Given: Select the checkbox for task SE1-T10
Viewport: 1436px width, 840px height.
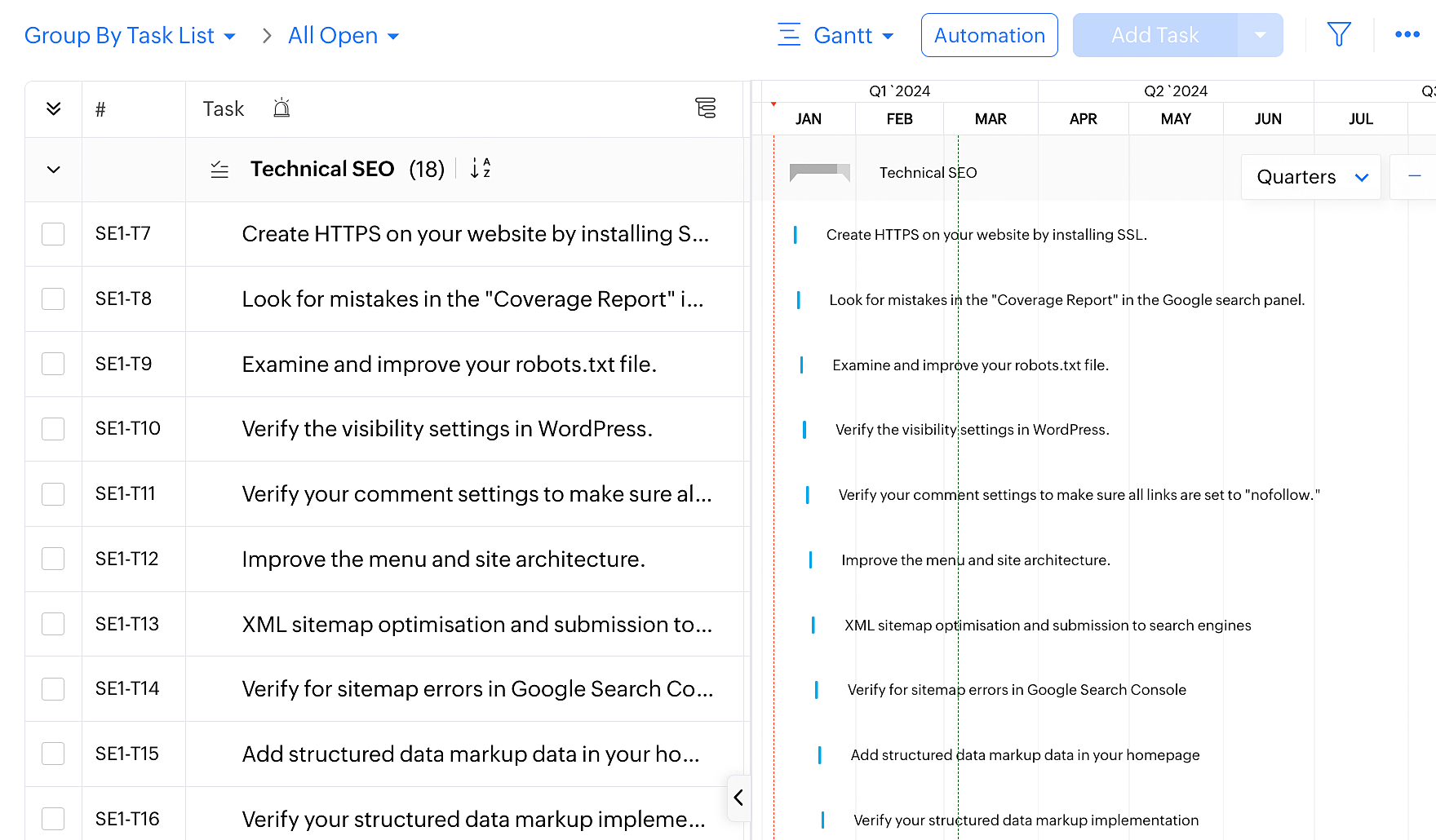Looking at the screenshot, I should [x=54, y=429].
